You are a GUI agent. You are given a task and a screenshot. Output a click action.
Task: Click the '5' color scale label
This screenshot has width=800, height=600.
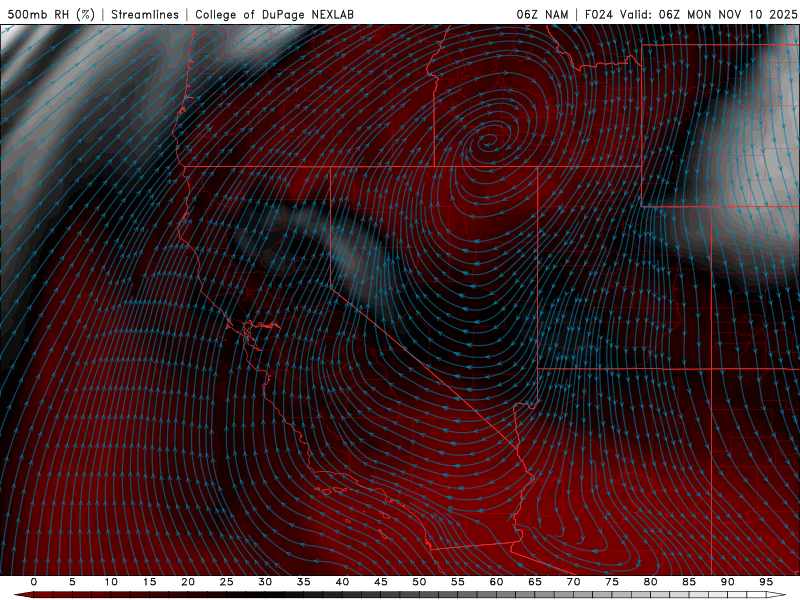[x=72, y=582]
